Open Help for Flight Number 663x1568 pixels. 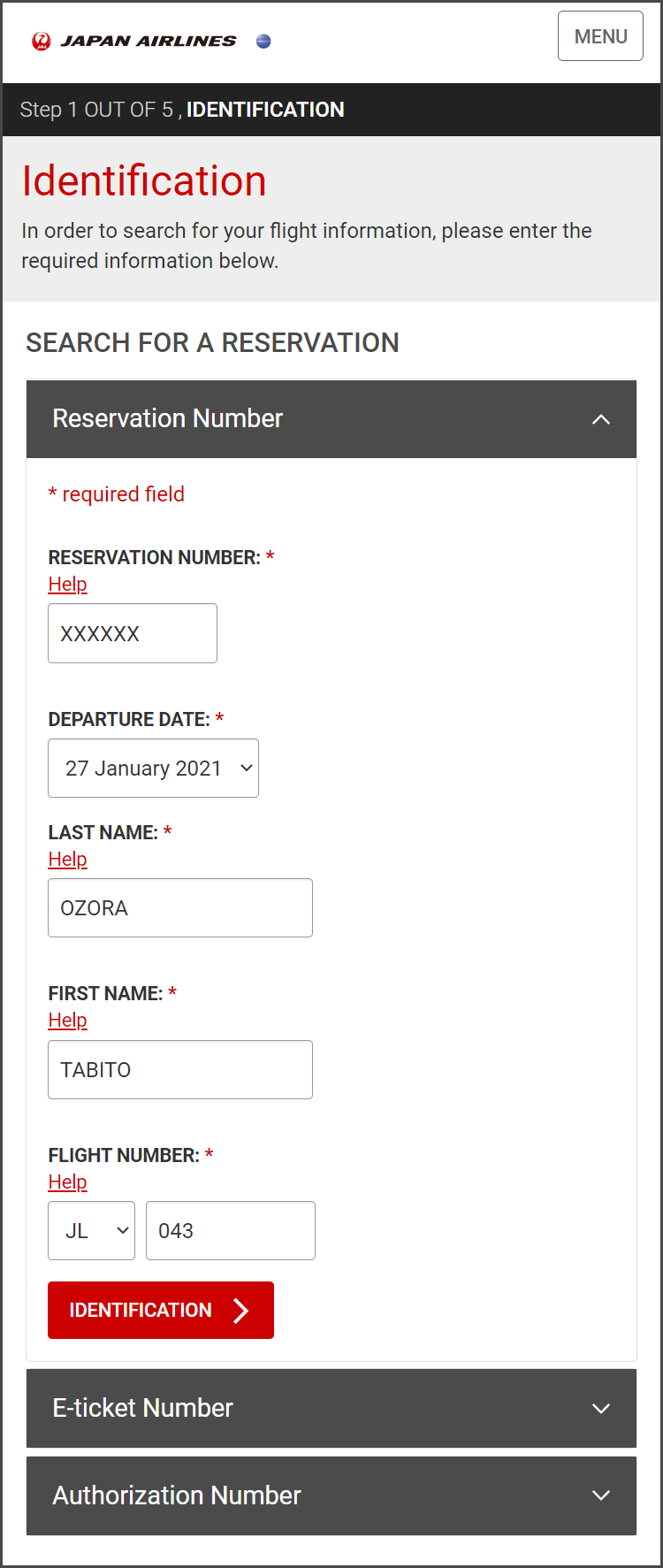(x=67, y=1182)
